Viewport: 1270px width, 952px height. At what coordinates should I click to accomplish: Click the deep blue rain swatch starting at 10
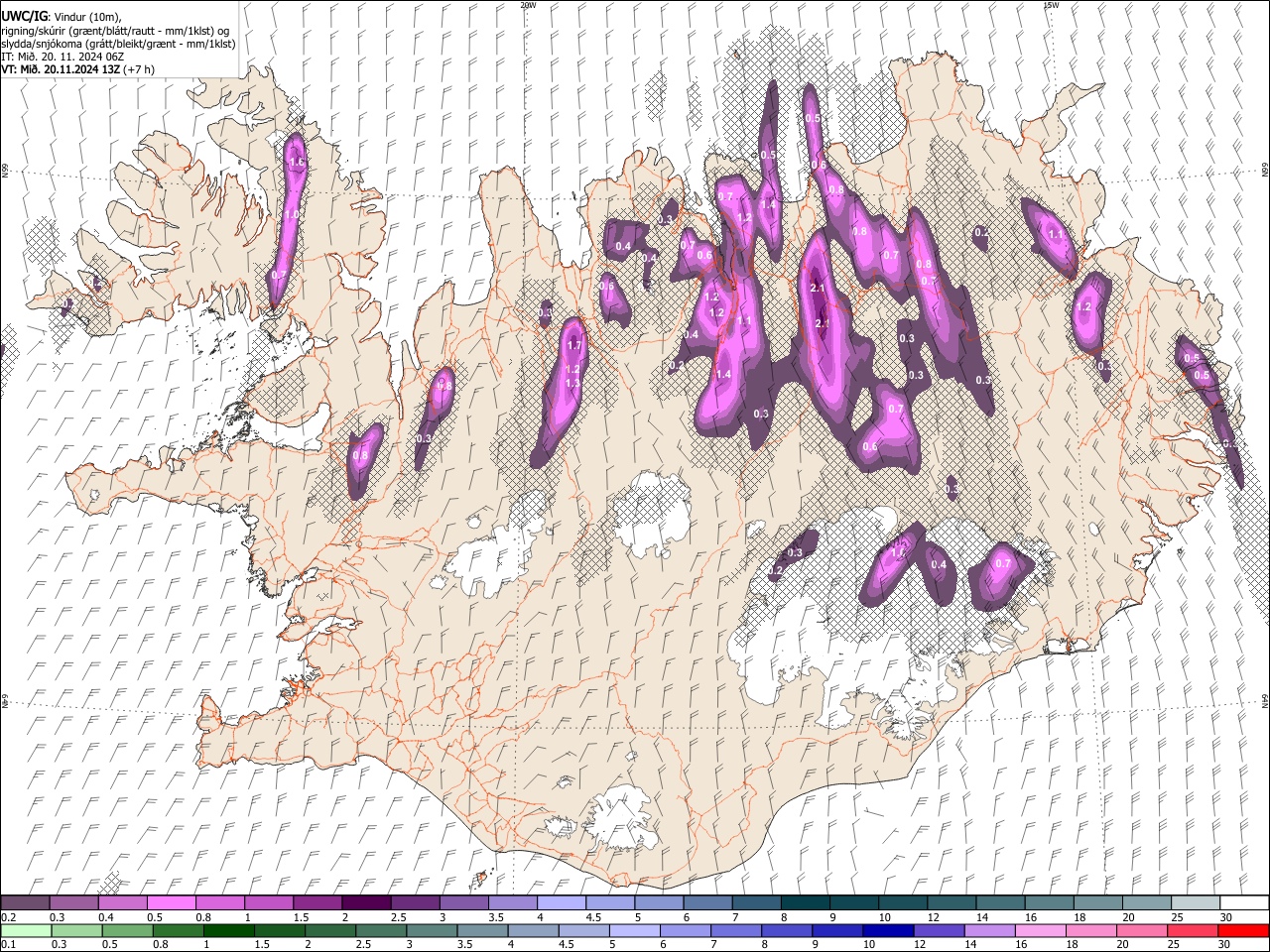point(887,931)
